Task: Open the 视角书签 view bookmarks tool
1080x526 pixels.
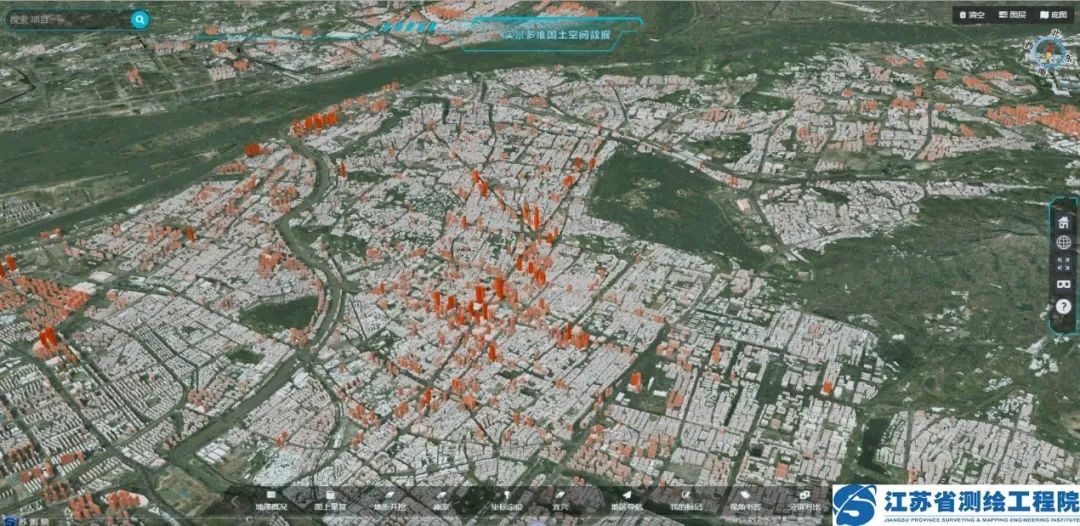Action: (x=745, y=501)
